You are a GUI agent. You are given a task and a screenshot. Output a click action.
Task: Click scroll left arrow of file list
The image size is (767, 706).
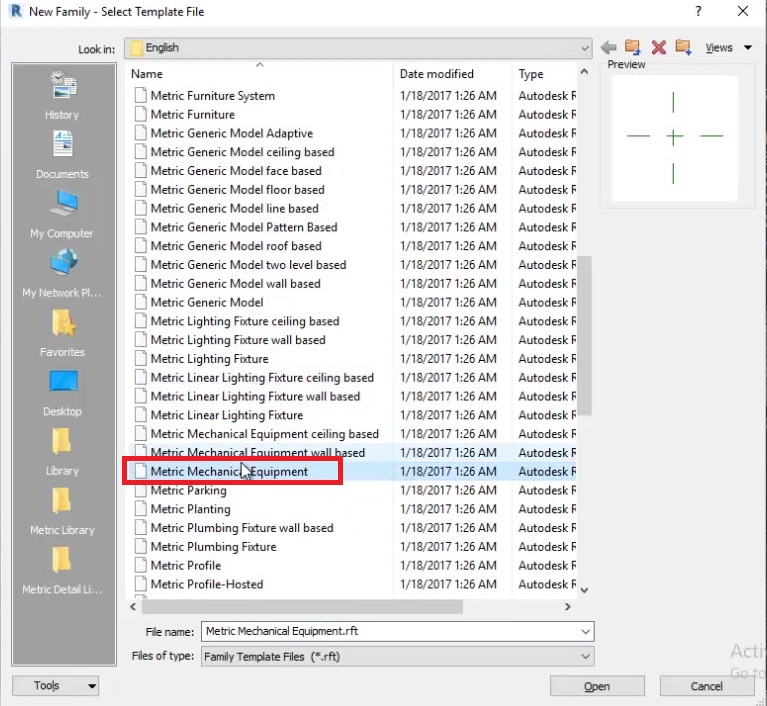[133, 607]
